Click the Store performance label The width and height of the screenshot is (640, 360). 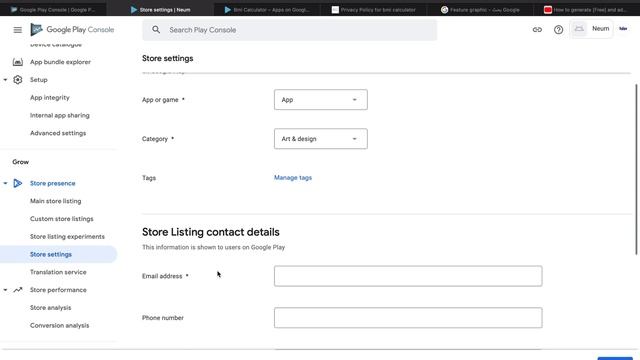(58, 290)
